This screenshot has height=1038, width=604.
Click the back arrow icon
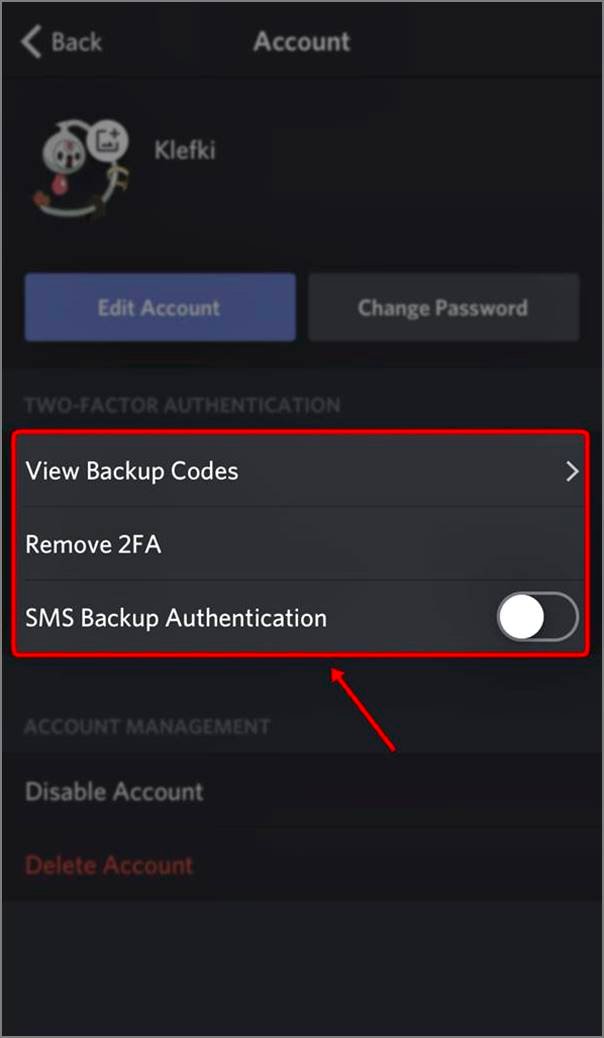pos(30,41)
